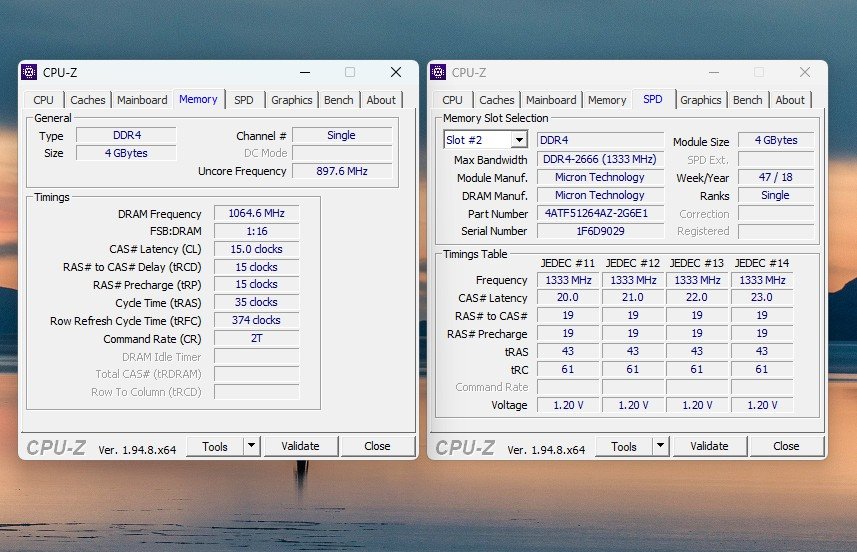Expand the Tools dropdown arrow in the Memory window

(251, 446)
